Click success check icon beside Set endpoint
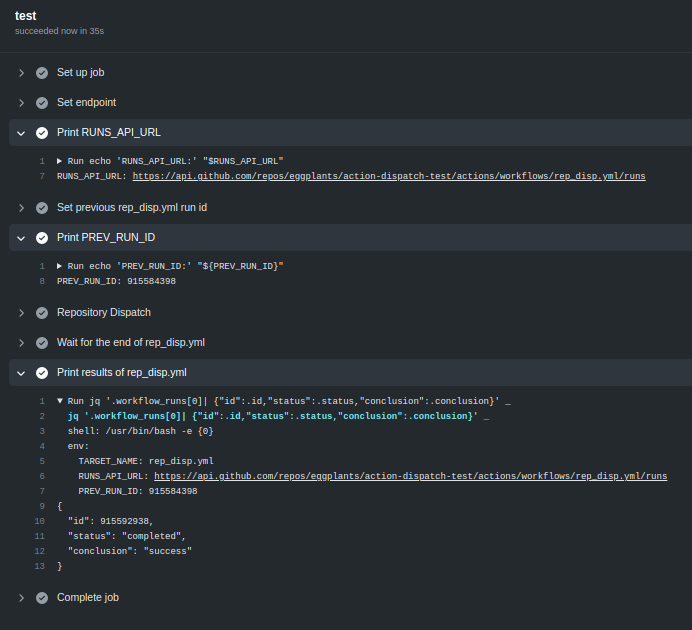This screenshot has width=692, height=630. click(42, 103)
